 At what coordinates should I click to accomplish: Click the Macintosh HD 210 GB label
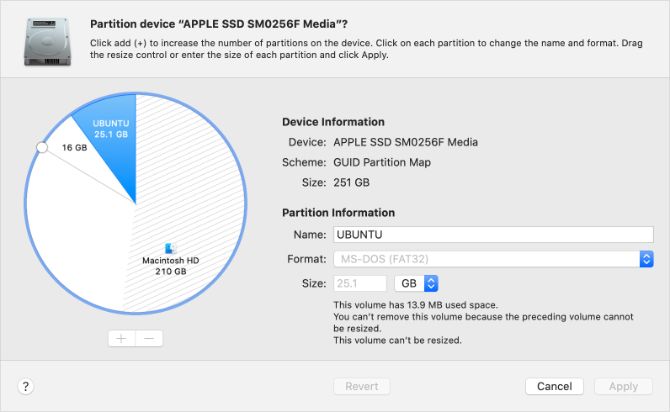(x=170, y=265)
